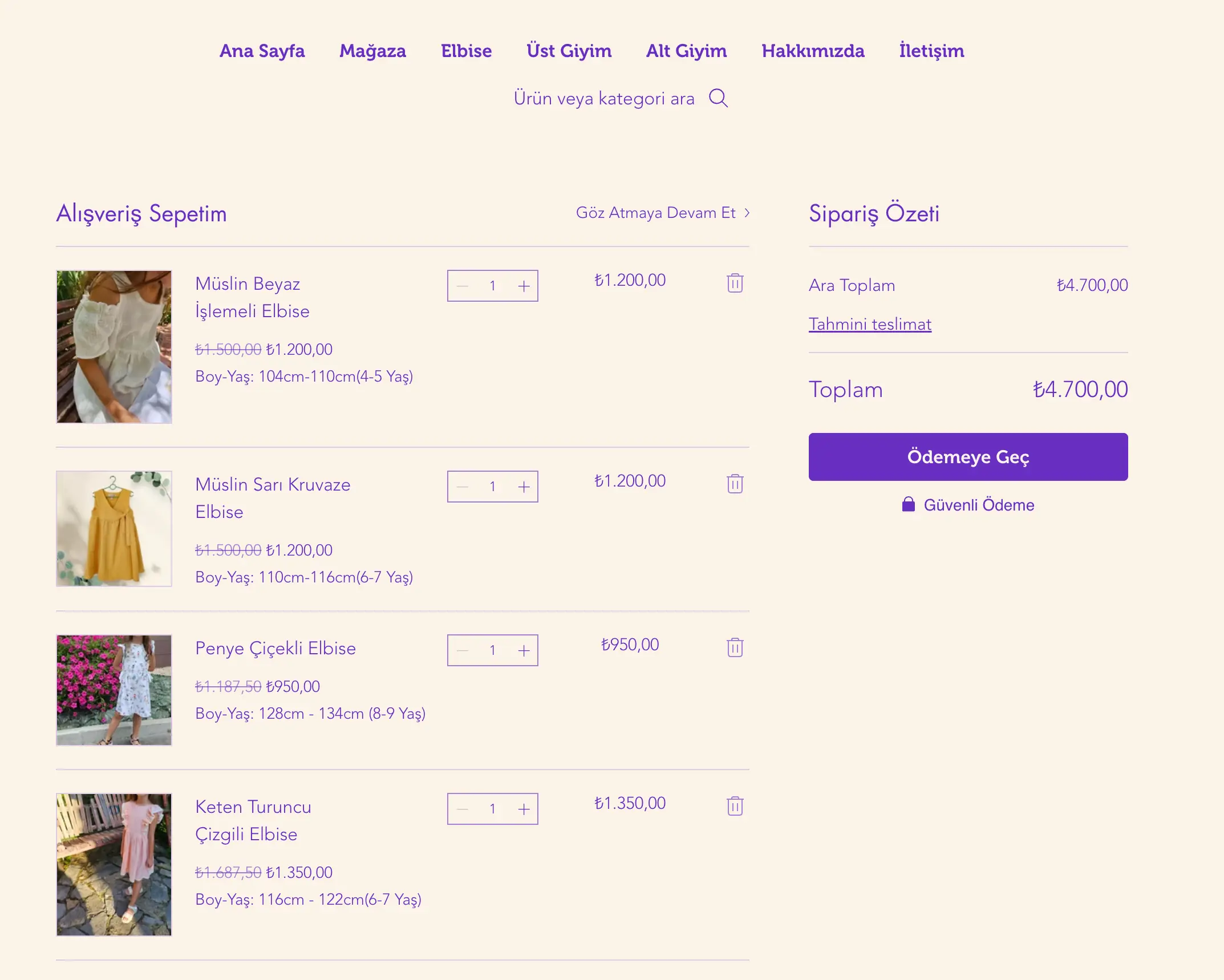This screenshot has width=1224, height=980.
Task: Decrease quantity of Keten Turuncu Çizgili Elbise
Action: pos(463,809)
